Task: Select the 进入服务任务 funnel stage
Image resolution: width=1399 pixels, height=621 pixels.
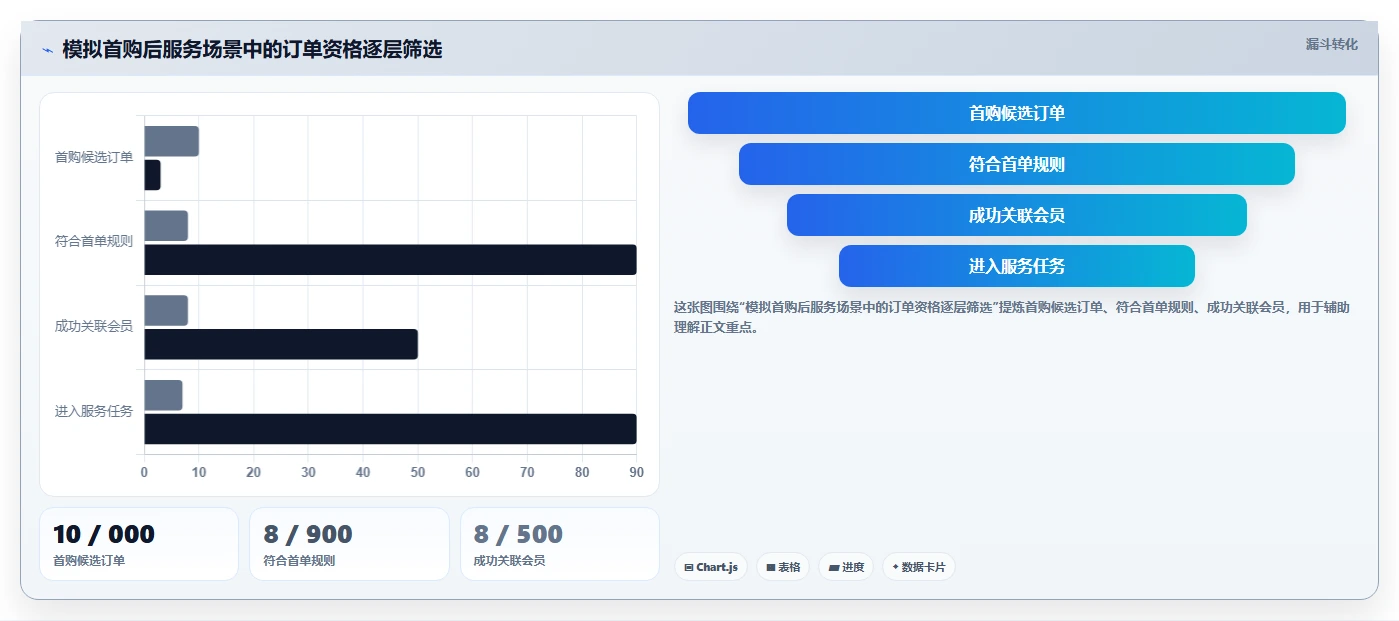Action: [1016, 266]
